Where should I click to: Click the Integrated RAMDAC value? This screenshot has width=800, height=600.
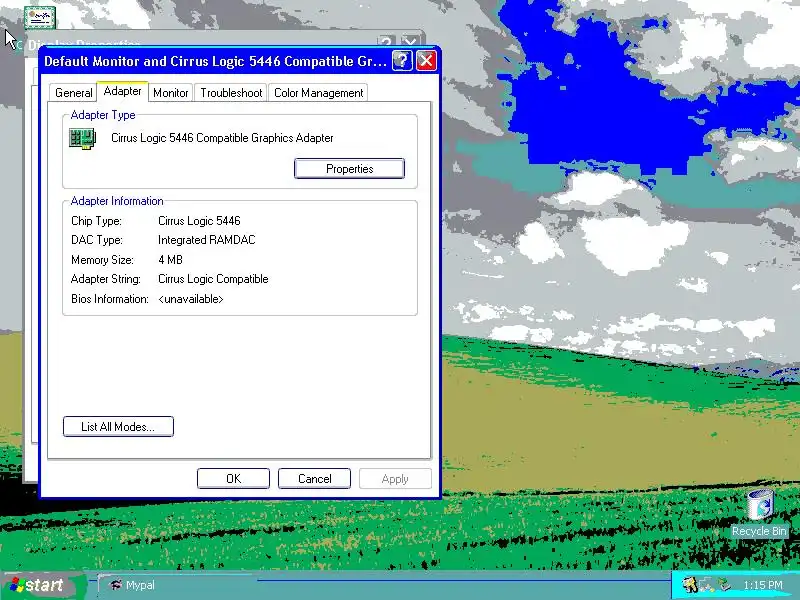[x=207, y=240]
